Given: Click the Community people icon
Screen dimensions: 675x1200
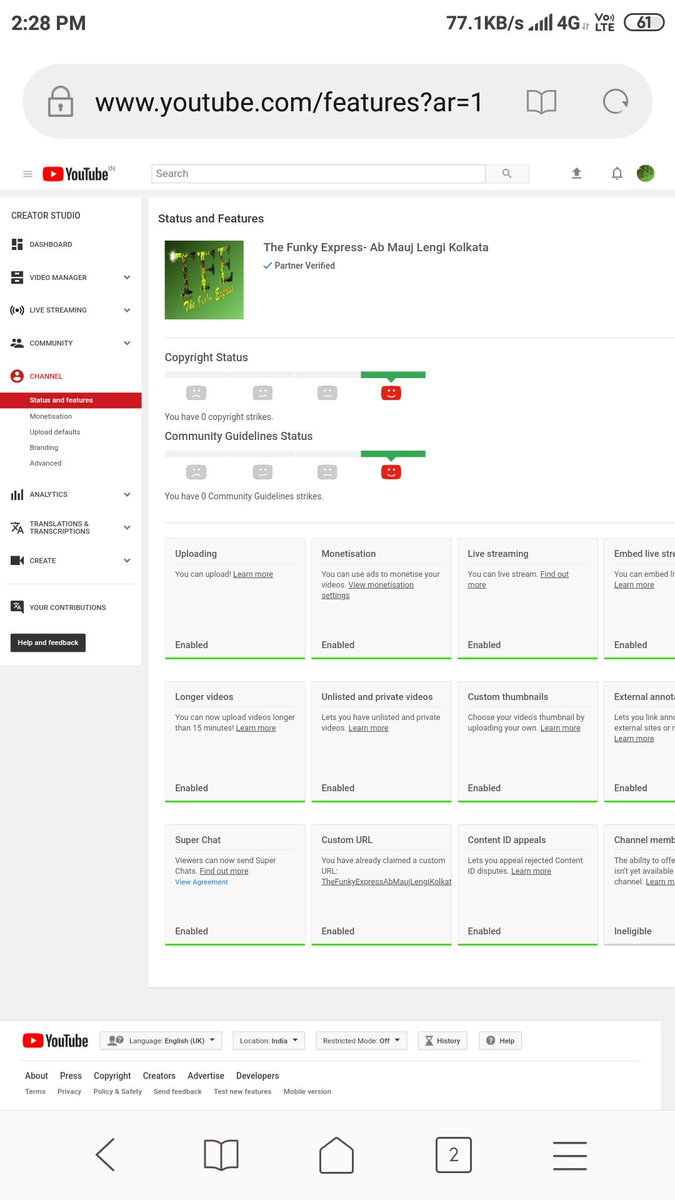Looking at the screenshot, I should tap(17, 343).
